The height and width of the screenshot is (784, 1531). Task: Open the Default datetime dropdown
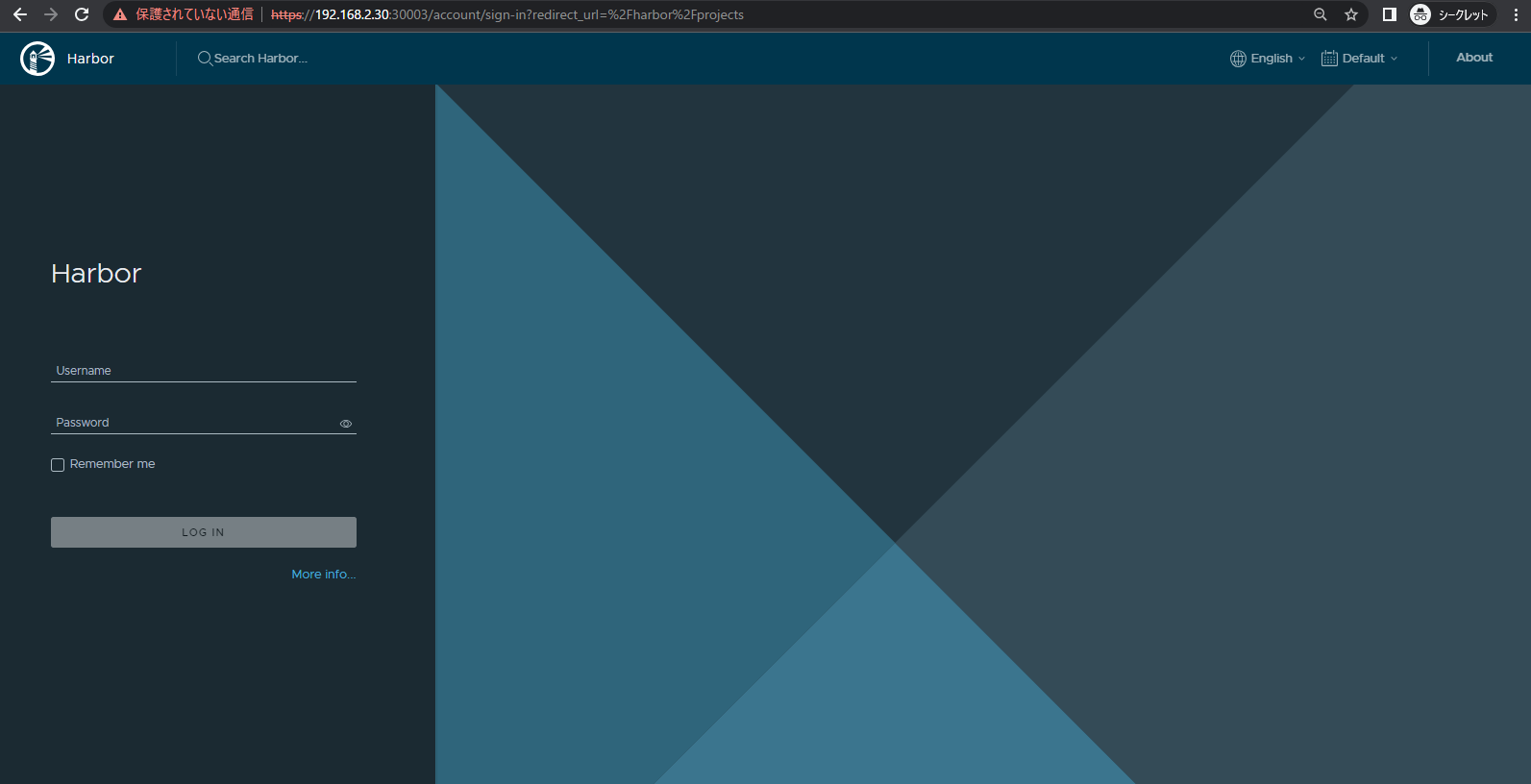[x=1360, y=59]
